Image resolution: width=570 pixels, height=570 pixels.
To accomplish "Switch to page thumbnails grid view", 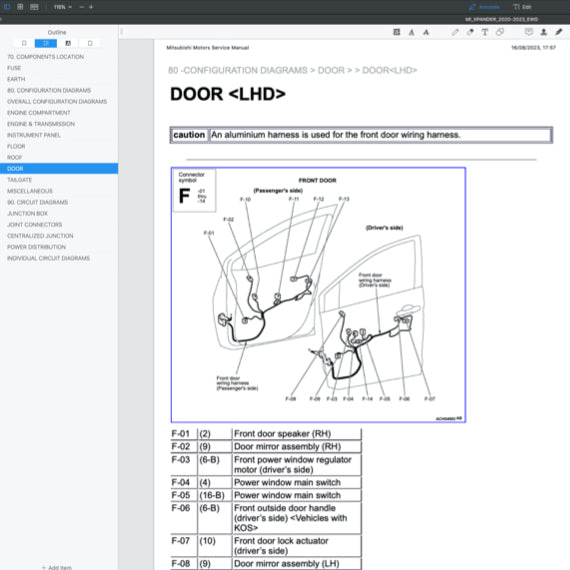I will click(20, 7).
